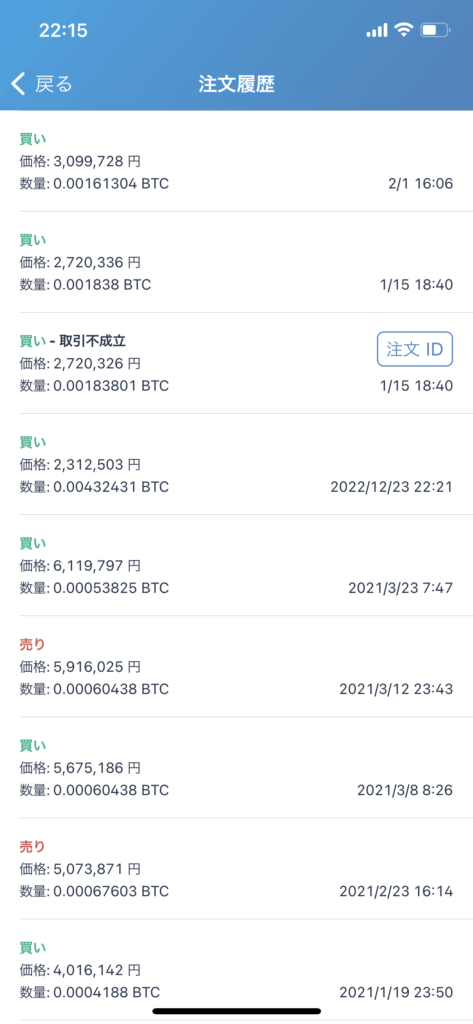Open the buy order priced 5,675,186 円

click(236, 767)
